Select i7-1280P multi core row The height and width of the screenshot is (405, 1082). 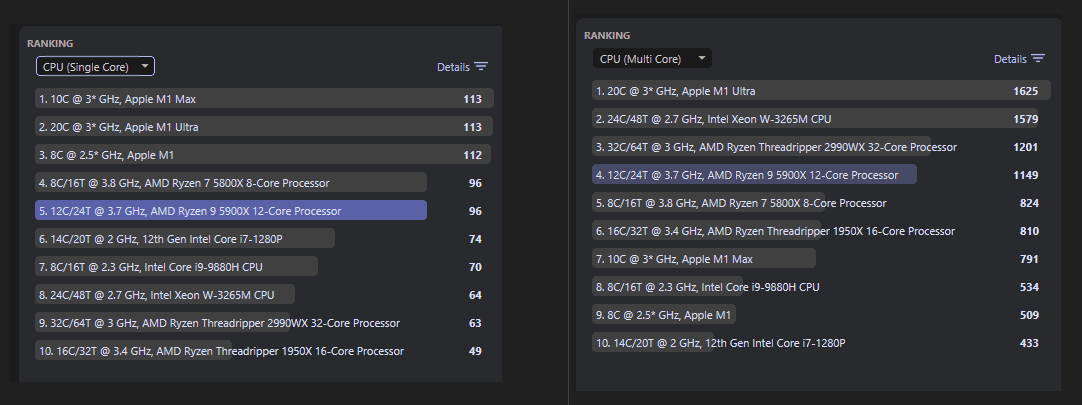(821, 343)
